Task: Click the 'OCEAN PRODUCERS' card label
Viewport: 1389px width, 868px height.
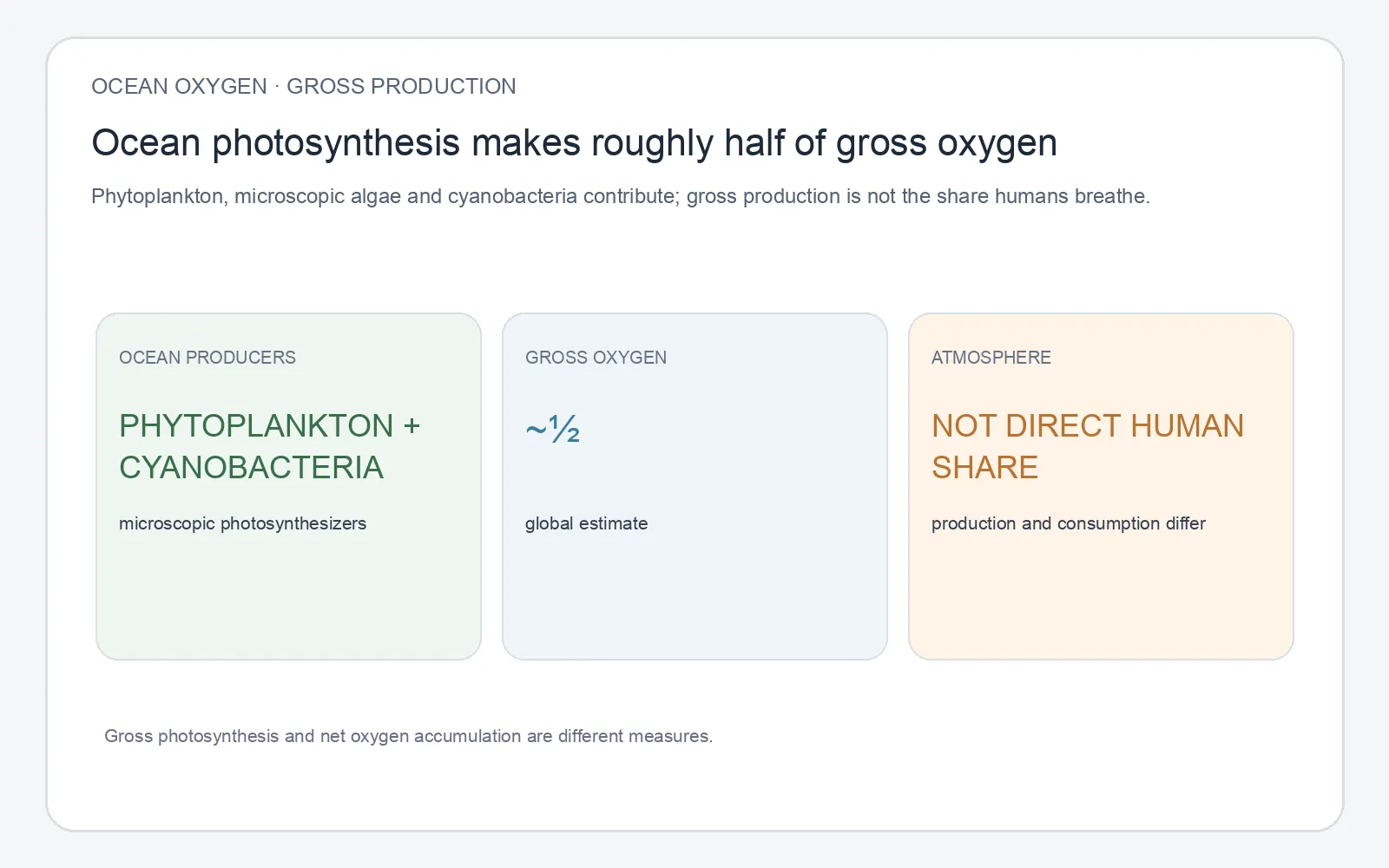Action: coord(207,358)
